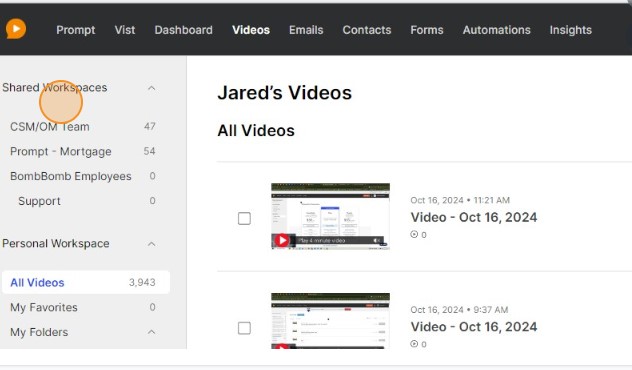Check the box for the 11:21 AM video
Viewport: 632px width, 370px height.
(x=244, y=218)
